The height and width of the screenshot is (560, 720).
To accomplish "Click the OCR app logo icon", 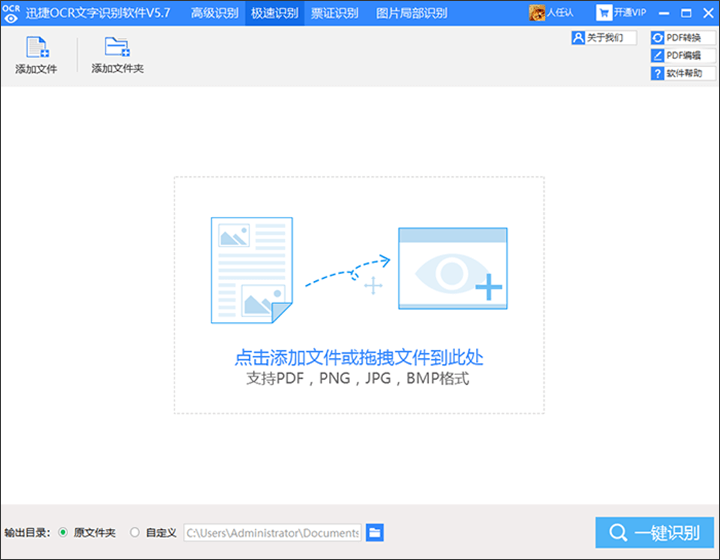I will click(11, 12).
